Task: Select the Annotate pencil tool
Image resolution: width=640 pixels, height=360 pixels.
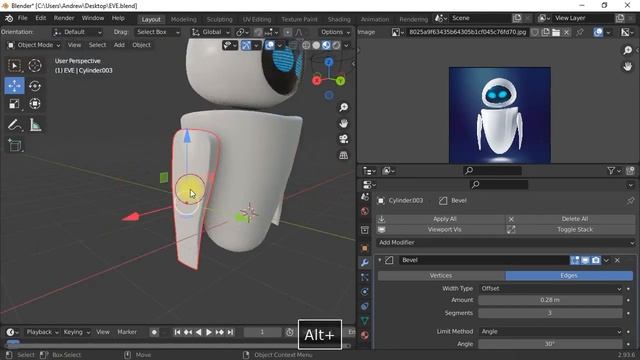Action: tap(14, 125)
